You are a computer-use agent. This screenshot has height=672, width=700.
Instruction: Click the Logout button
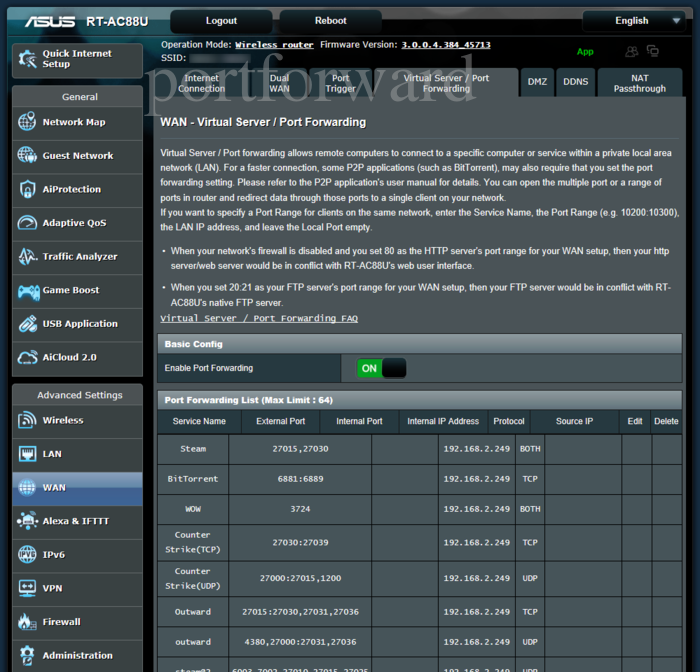coord(221,21)
